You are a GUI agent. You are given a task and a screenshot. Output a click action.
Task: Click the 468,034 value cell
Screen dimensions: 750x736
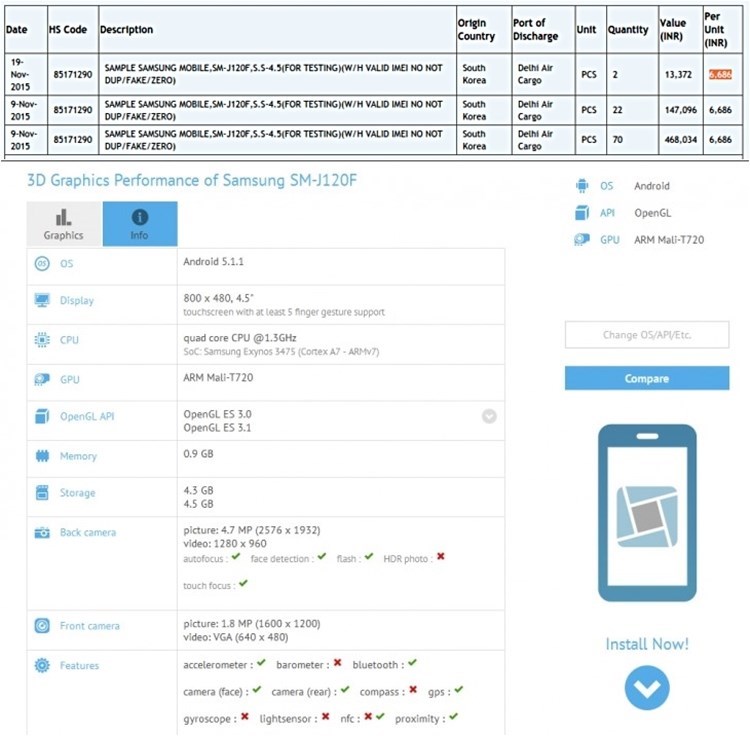point(681,140)
